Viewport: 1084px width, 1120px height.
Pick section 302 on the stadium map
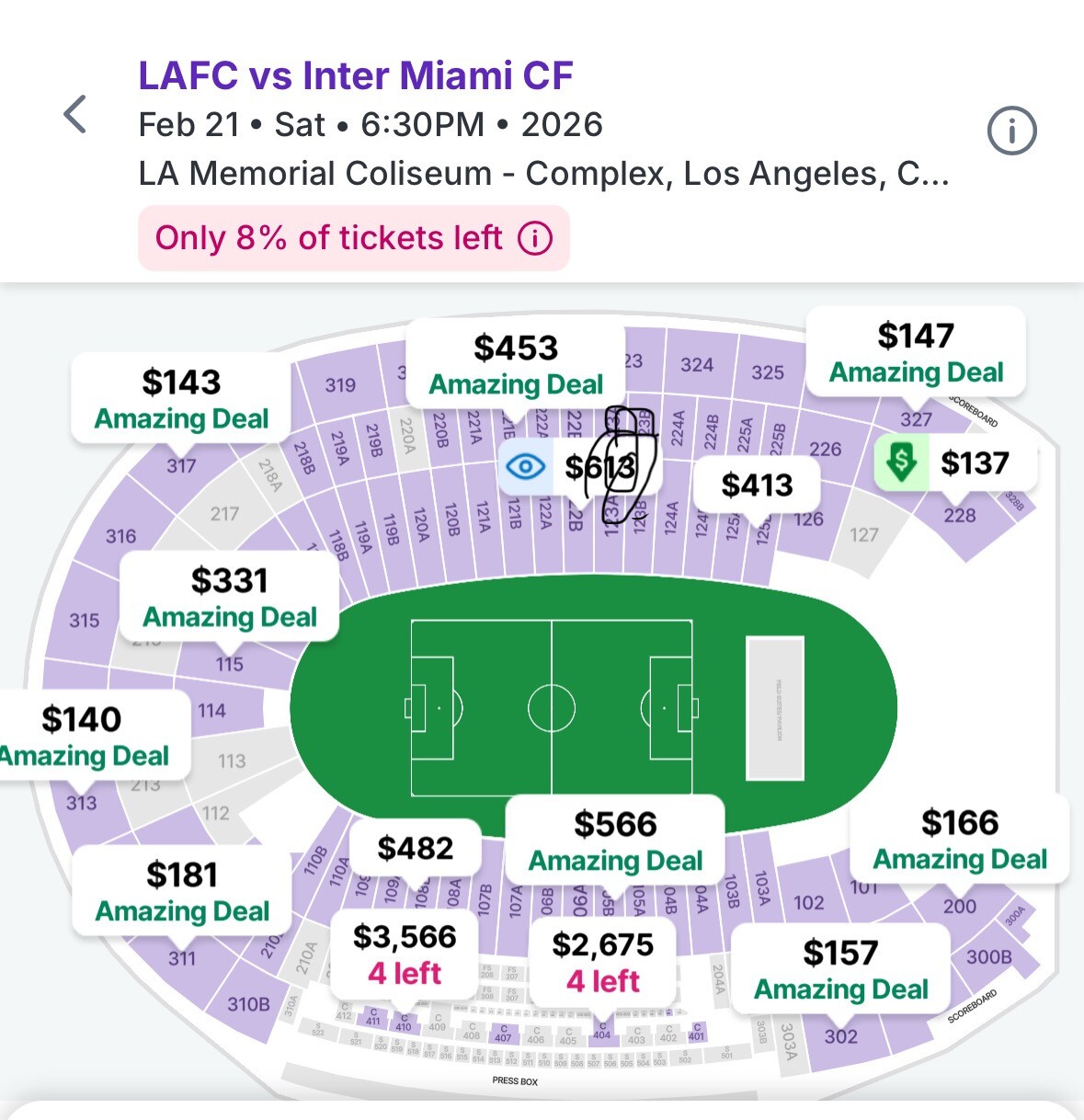(x=840, y=1037)
